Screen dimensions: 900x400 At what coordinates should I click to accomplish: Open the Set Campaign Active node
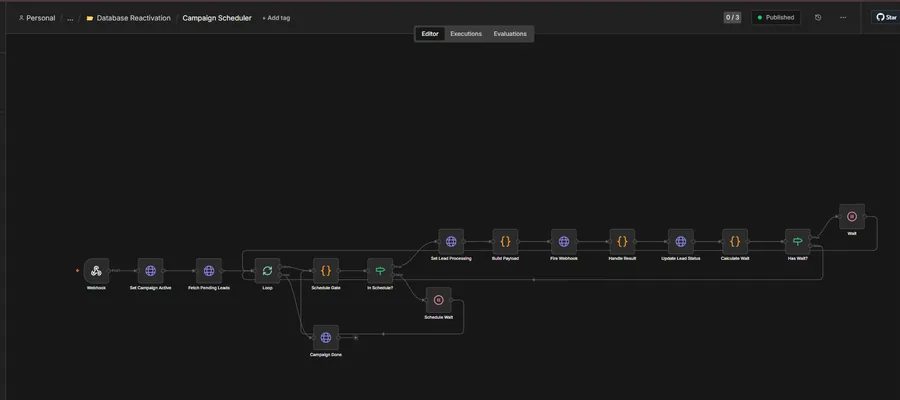coord(150,270)
